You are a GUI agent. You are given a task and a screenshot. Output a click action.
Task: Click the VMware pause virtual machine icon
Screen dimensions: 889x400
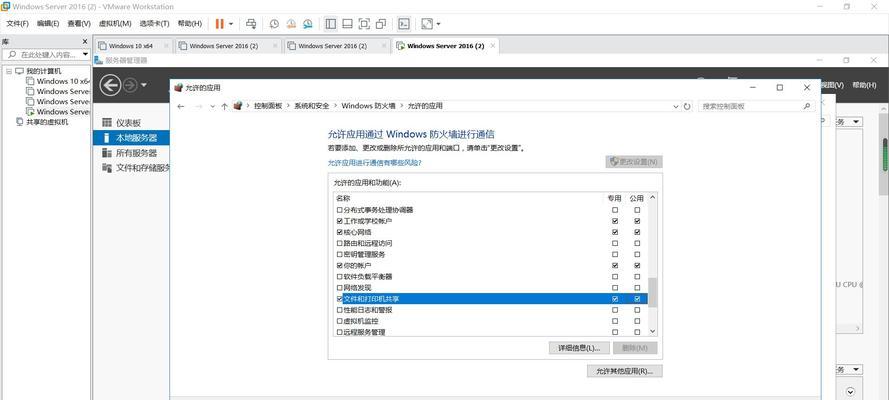[219, 24]
